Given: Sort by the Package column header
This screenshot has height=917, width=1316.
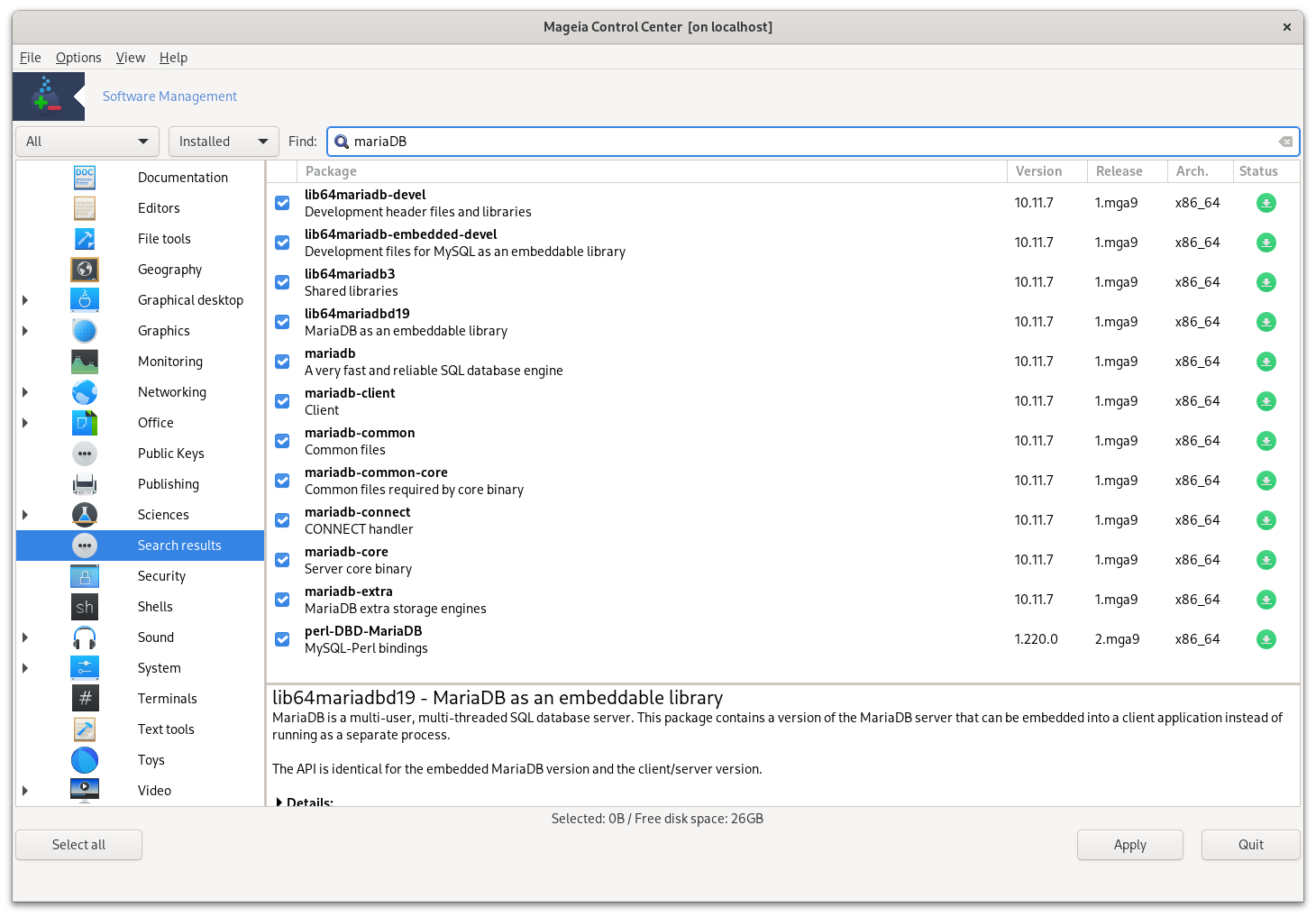Looking at the screenshot, I should [652, 171].
